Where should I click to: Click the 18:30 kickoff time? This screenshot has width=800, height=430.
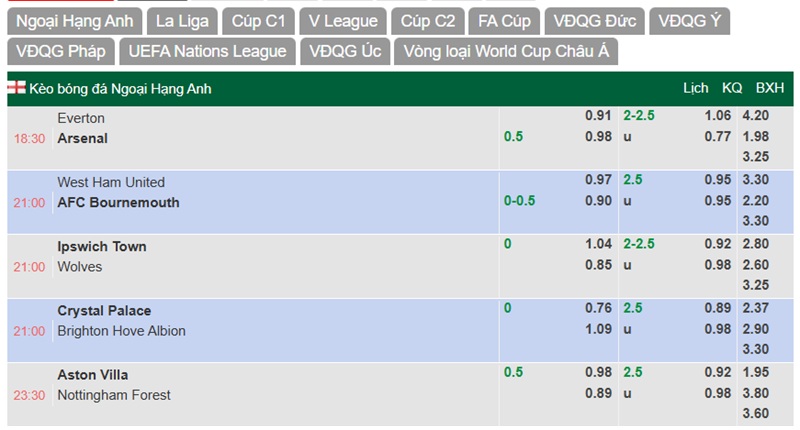pos(29,139)
